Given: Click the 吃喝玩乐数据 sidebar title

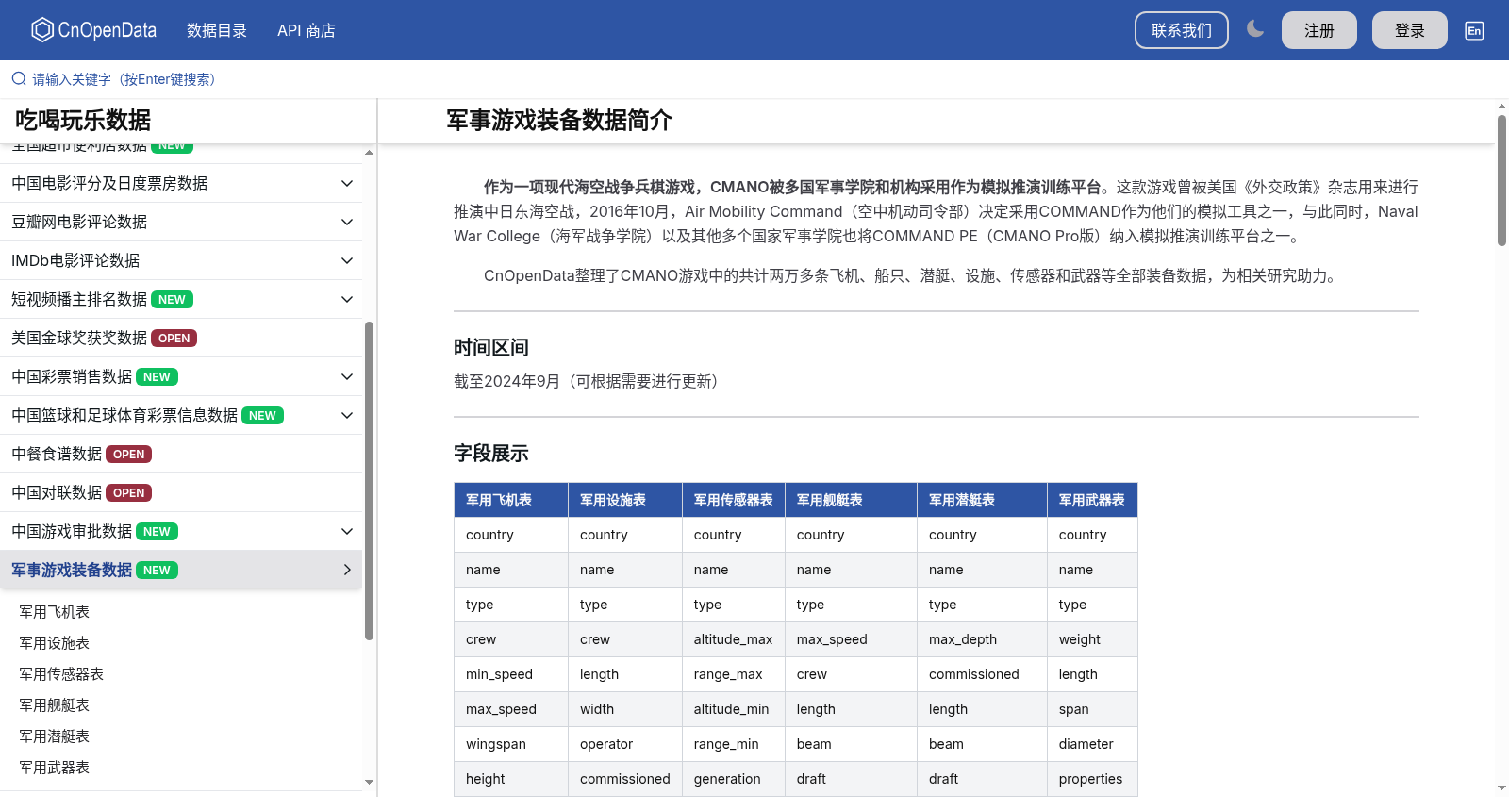Looking at the screenshot, I should click(83, 120).
